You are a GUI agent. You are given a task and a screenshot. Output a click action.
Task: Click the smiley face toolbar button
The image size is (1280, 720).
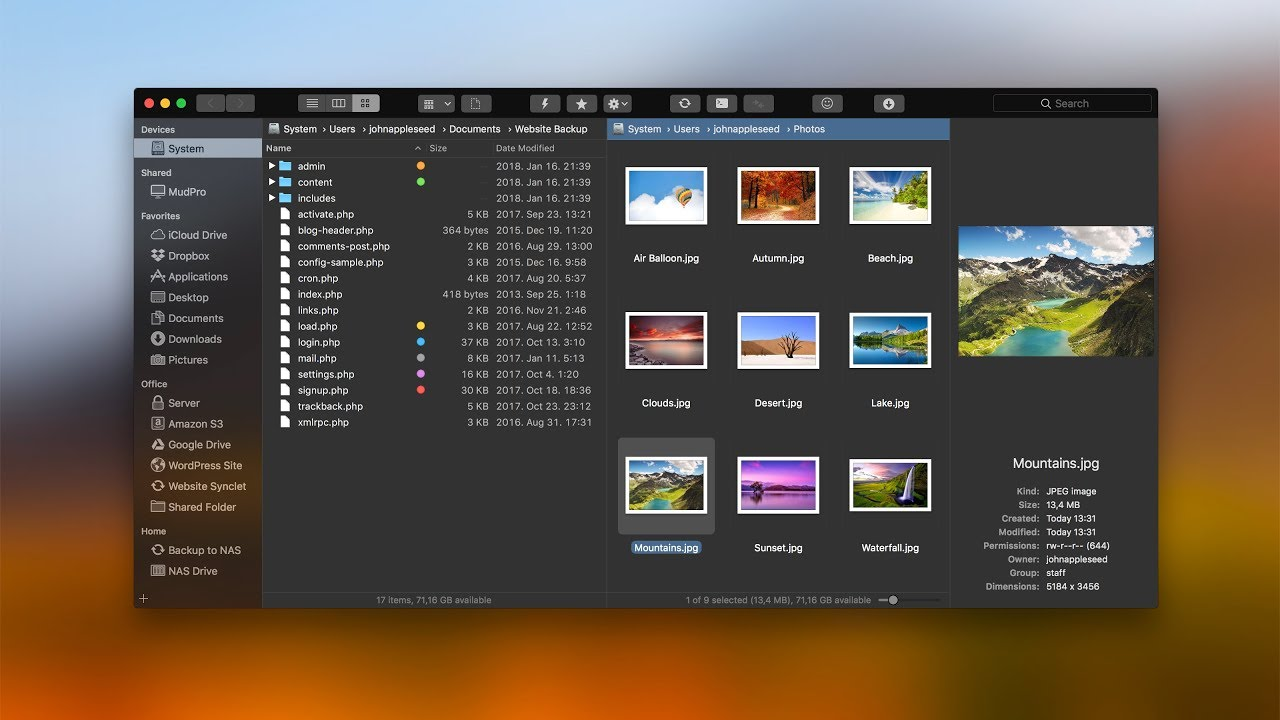coord(827,103)
